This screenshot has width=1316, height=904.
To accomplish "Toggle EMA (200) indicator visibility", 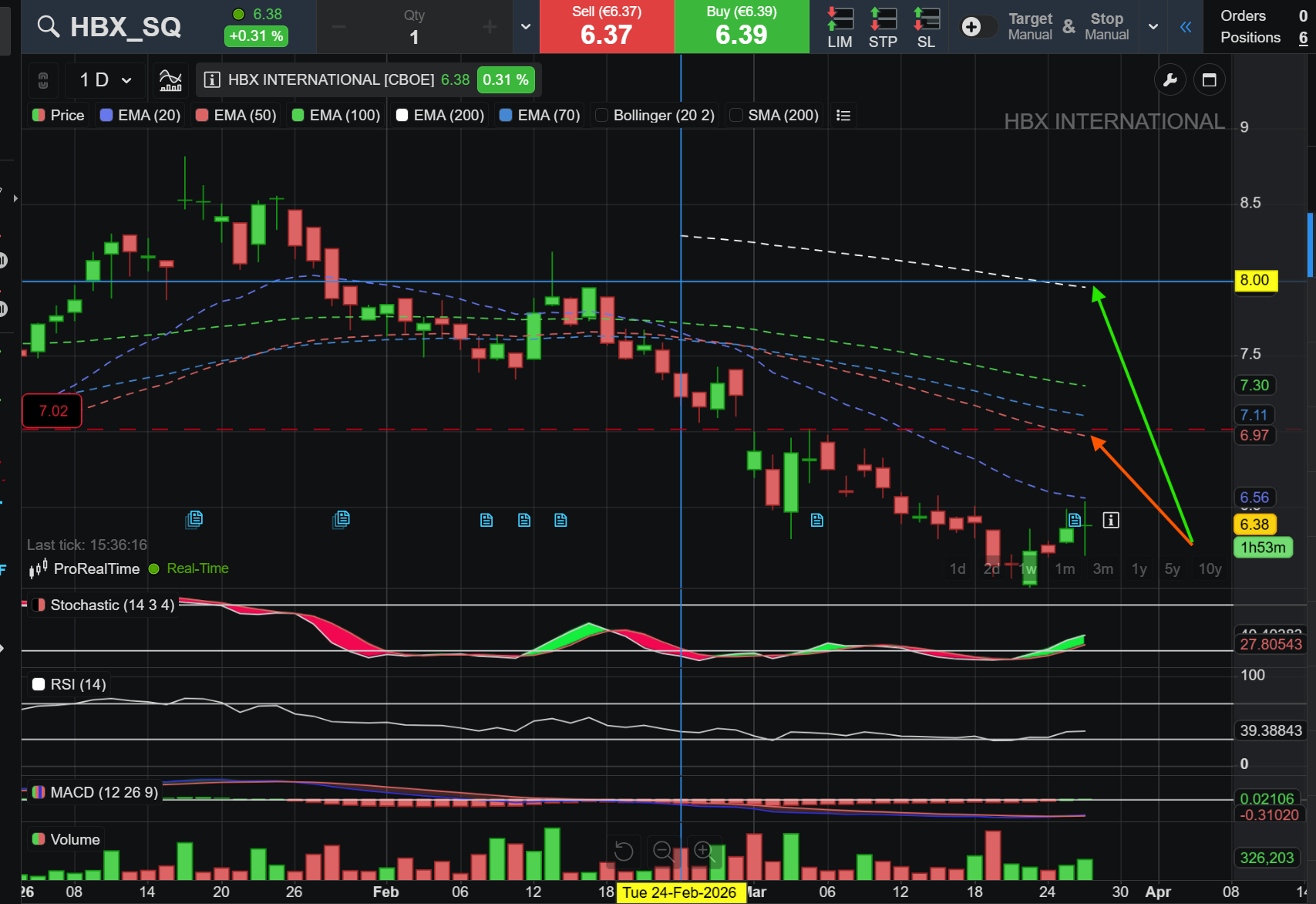I will tap(440, 115).
